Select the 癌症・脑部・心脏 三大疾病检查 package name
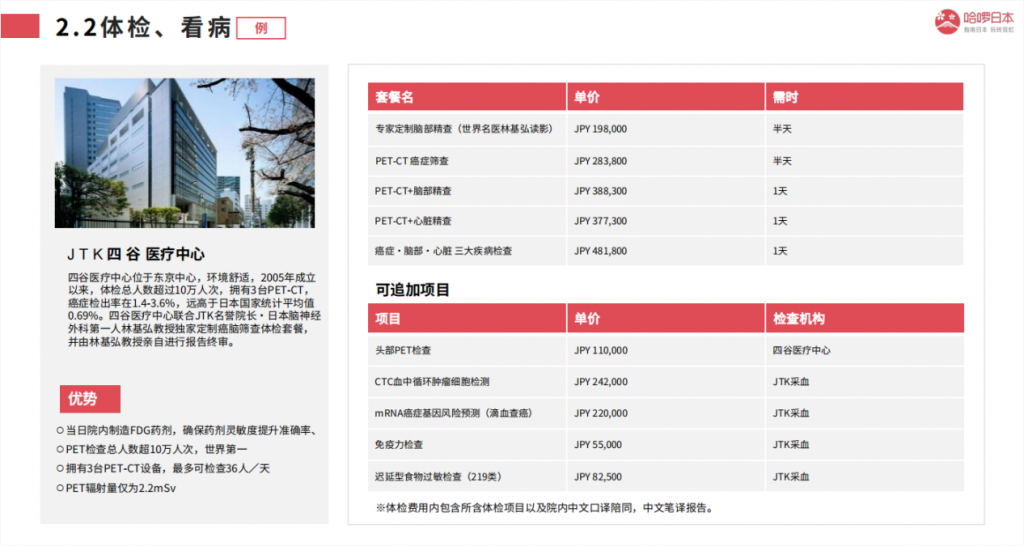 (x=443, y=251)
